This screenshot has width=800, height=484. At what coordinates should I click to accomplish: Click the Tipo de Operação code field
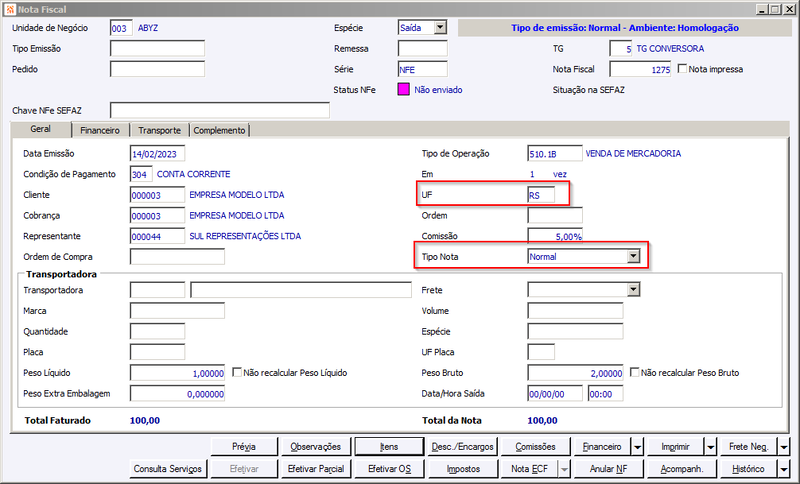(x=555, y=154)
